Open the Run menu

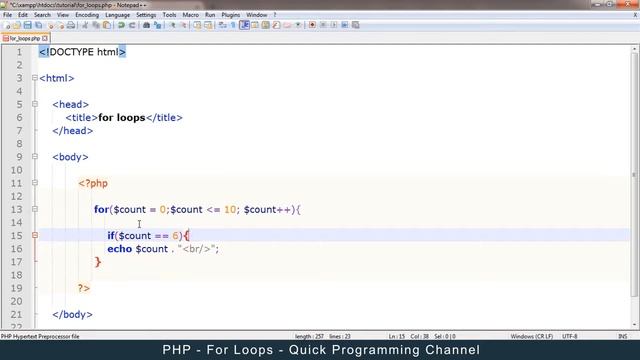[x=210, y=15]
